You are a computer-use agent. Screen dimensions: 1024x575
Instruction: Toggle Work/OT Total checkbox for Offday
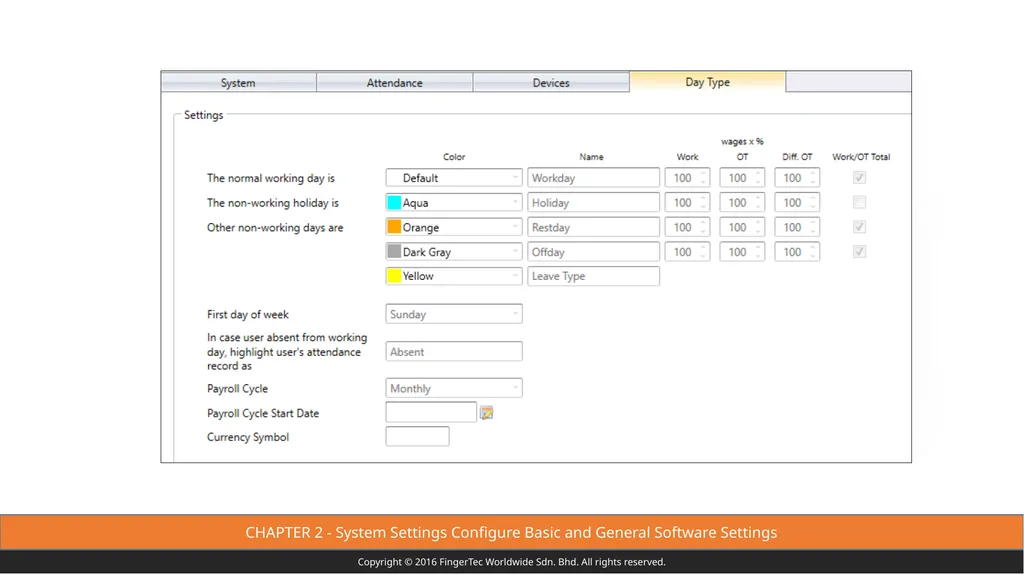(x=859, y=252)
